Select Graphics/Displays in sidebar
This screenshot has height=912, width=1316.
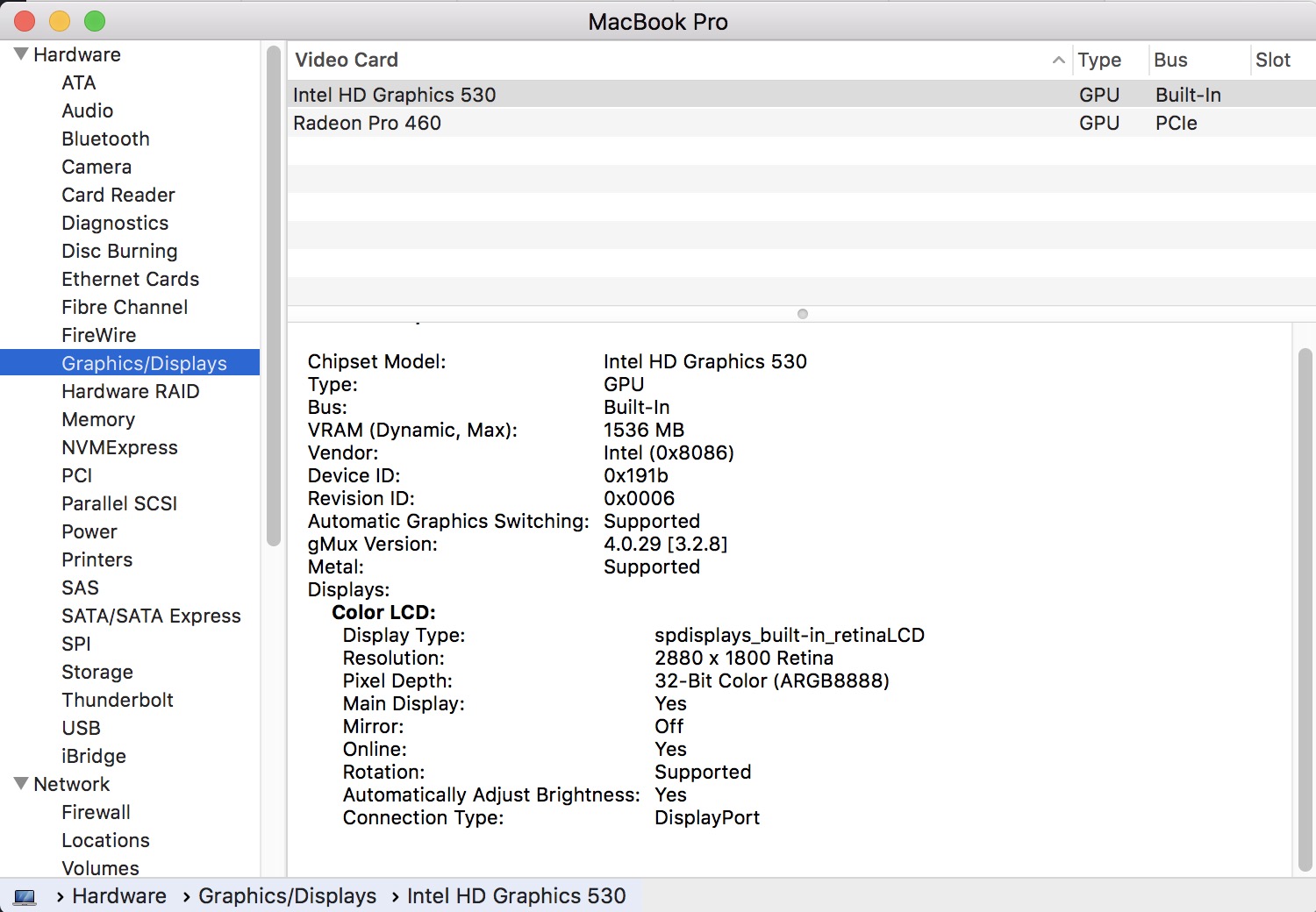point(130,363)
